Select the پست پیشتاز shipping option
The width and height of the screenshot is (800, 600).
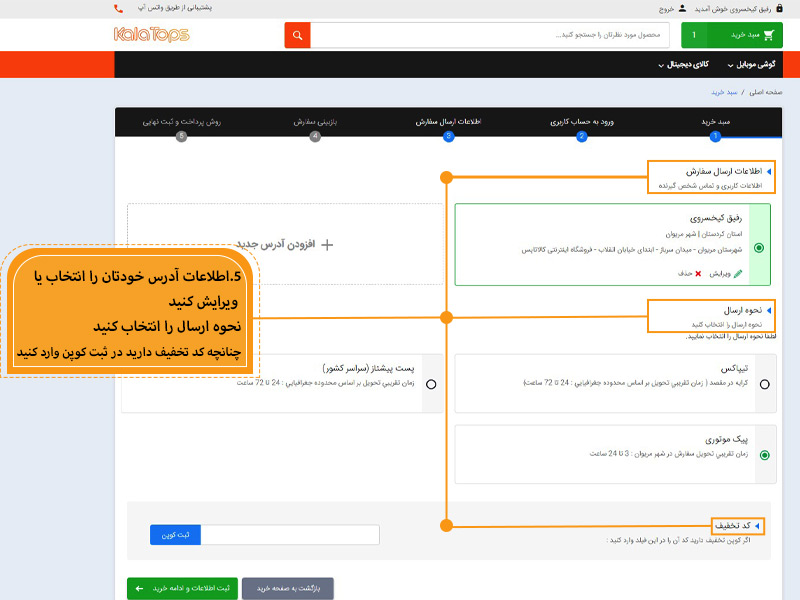431,384
